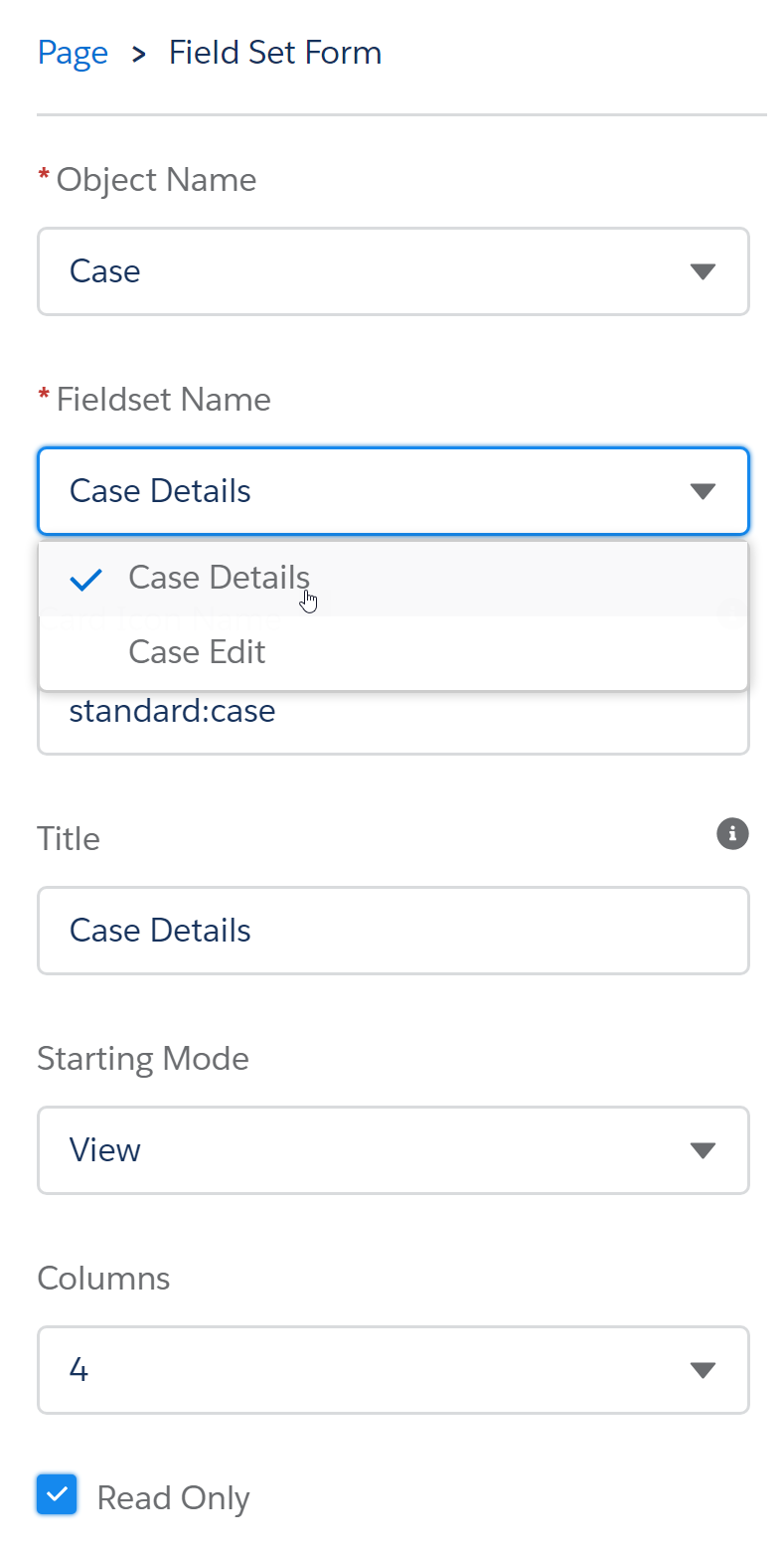Screen dimensions: 784x1551
Task: Uncheck the Read Only checkbox
Action: coord(57,1494)
